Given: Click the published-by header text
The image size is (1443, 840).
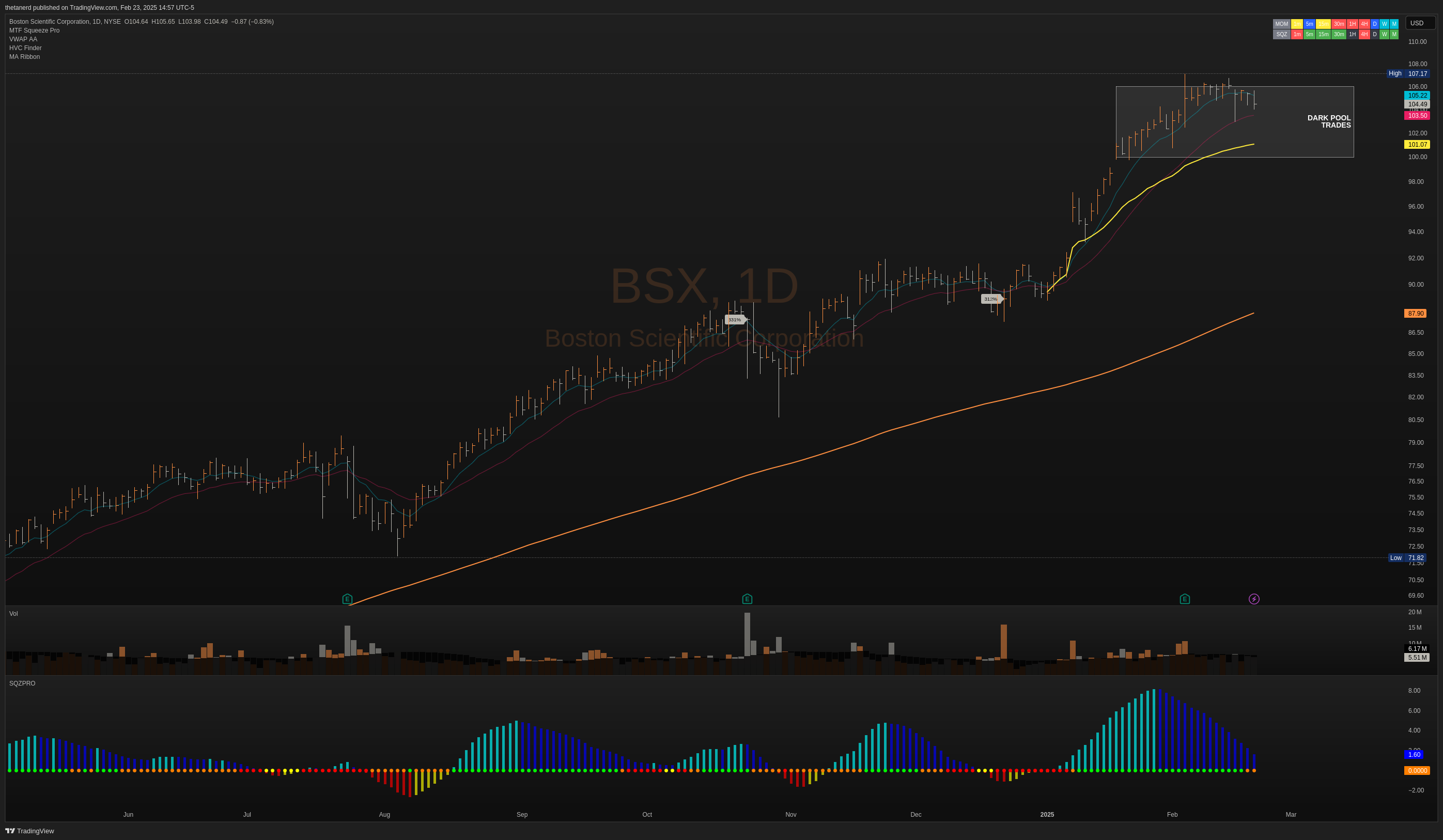Looking at the screenshot, I should pyautogui.click(x=100, y=7).
